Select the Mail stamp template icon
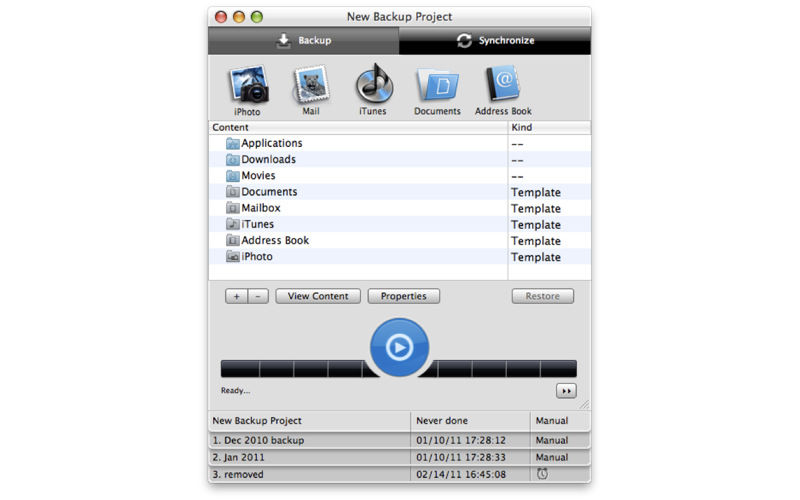This screenshot has height=500, width=800. point(311,85)
